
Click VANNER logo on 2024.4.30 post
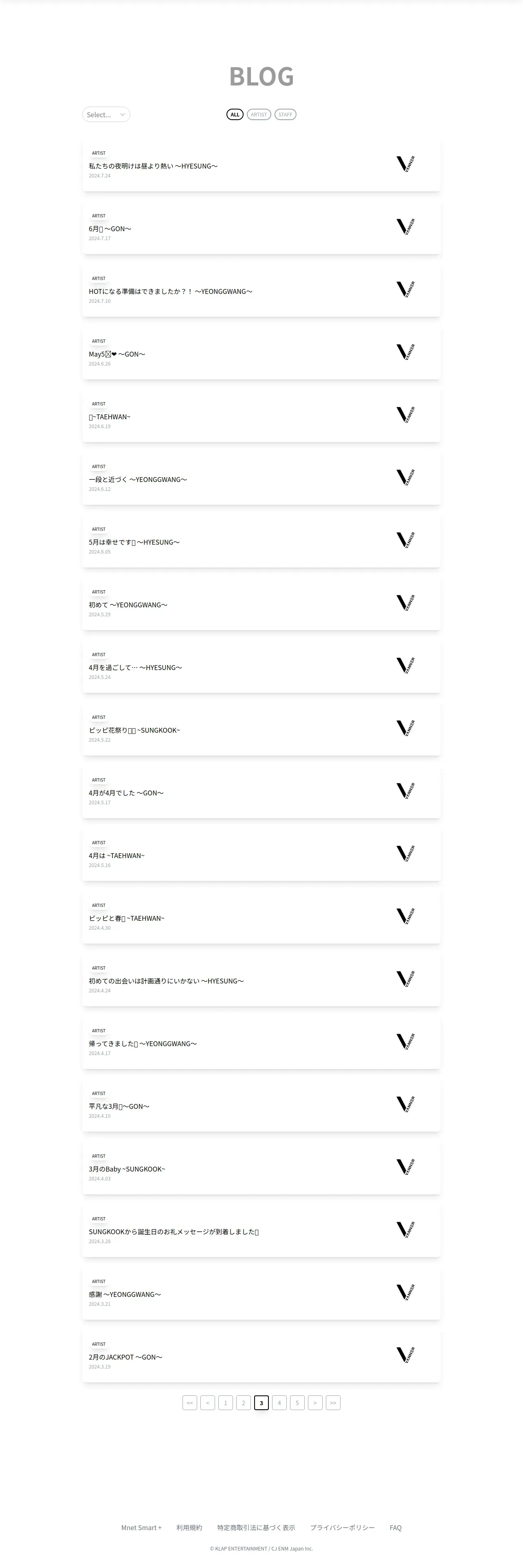[406, 916]
